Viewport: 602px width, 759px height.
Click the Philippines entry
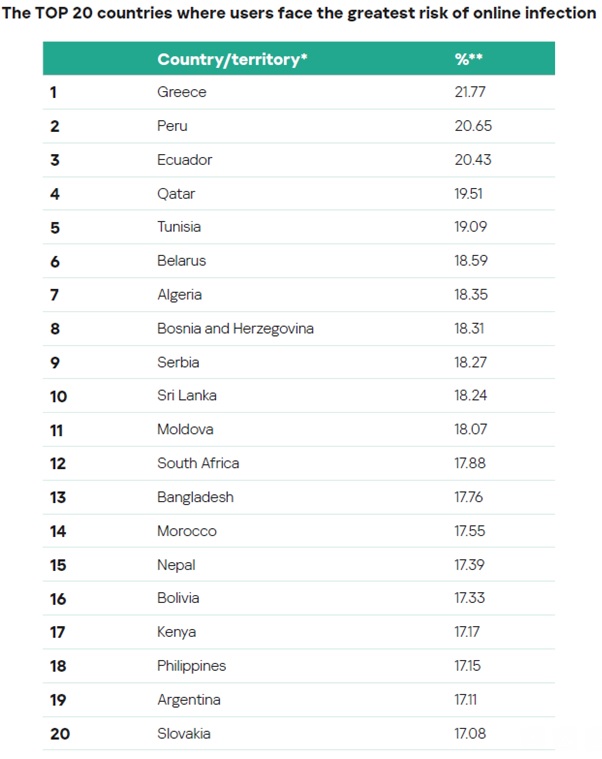192,666
